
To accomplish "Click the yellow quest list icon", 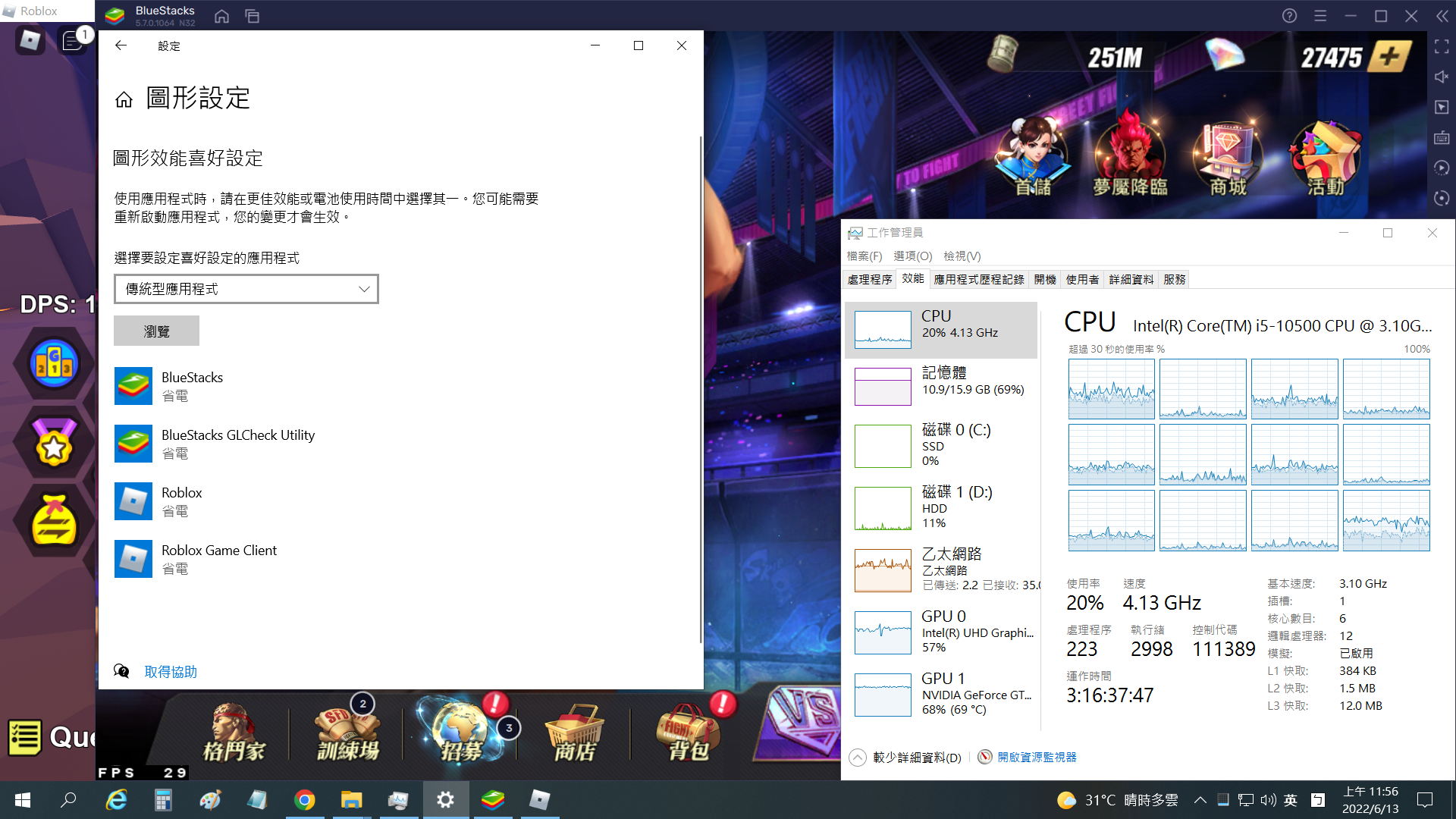I will (24, 737).
